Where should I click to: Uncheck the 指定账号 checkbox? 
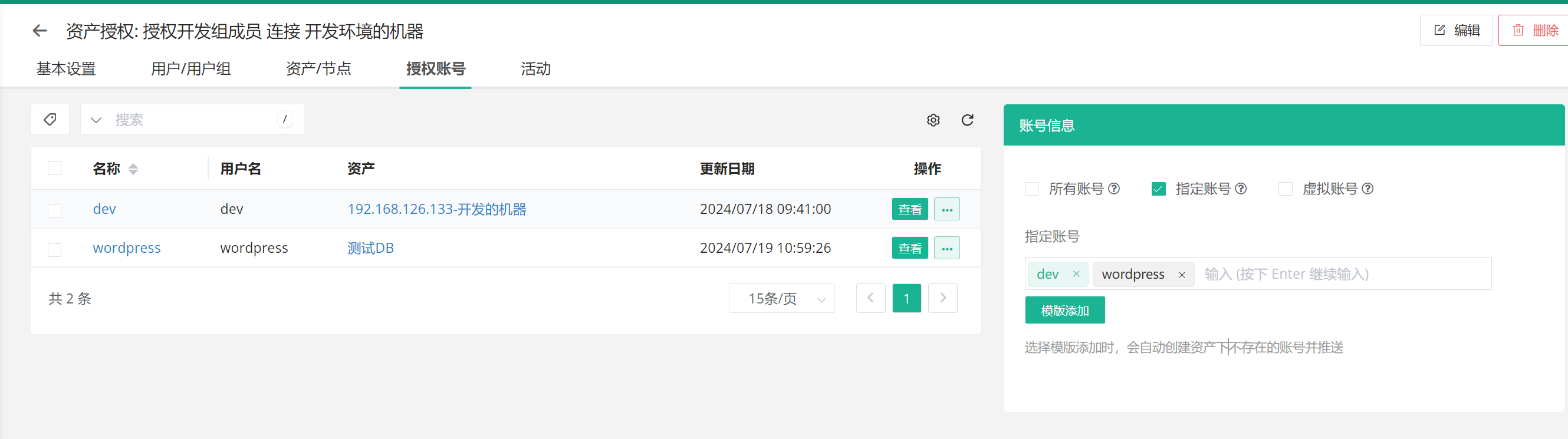coord(1158,189)
